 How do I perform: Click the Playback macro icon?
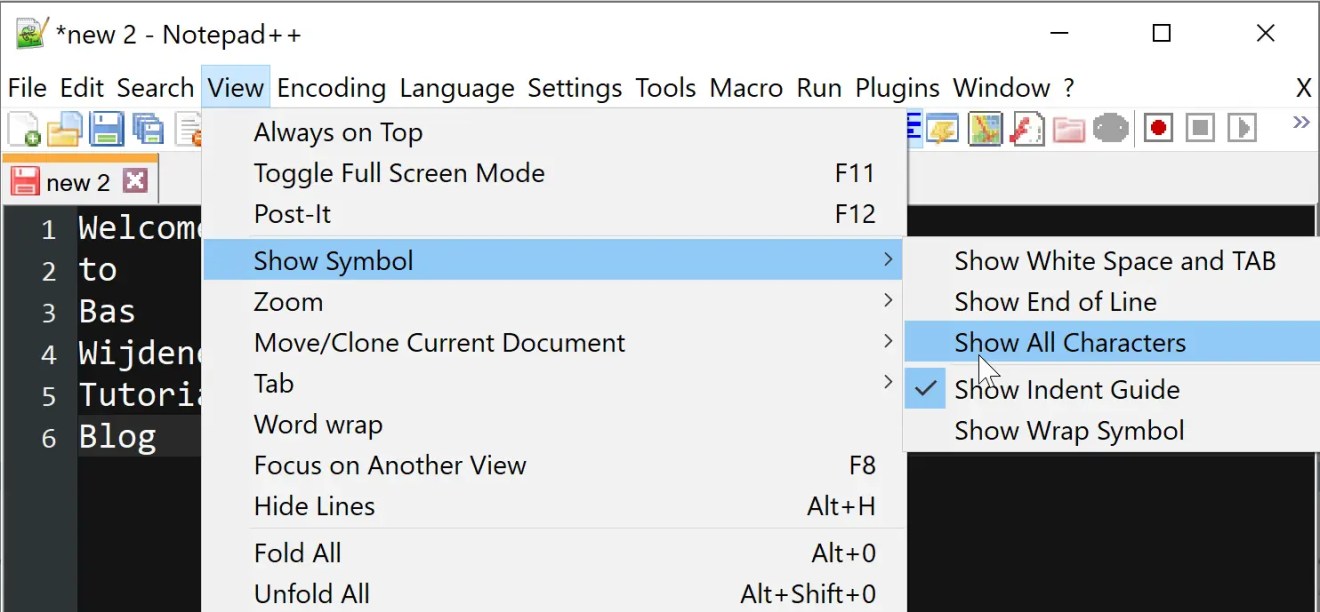click(x=1242, y=128)
